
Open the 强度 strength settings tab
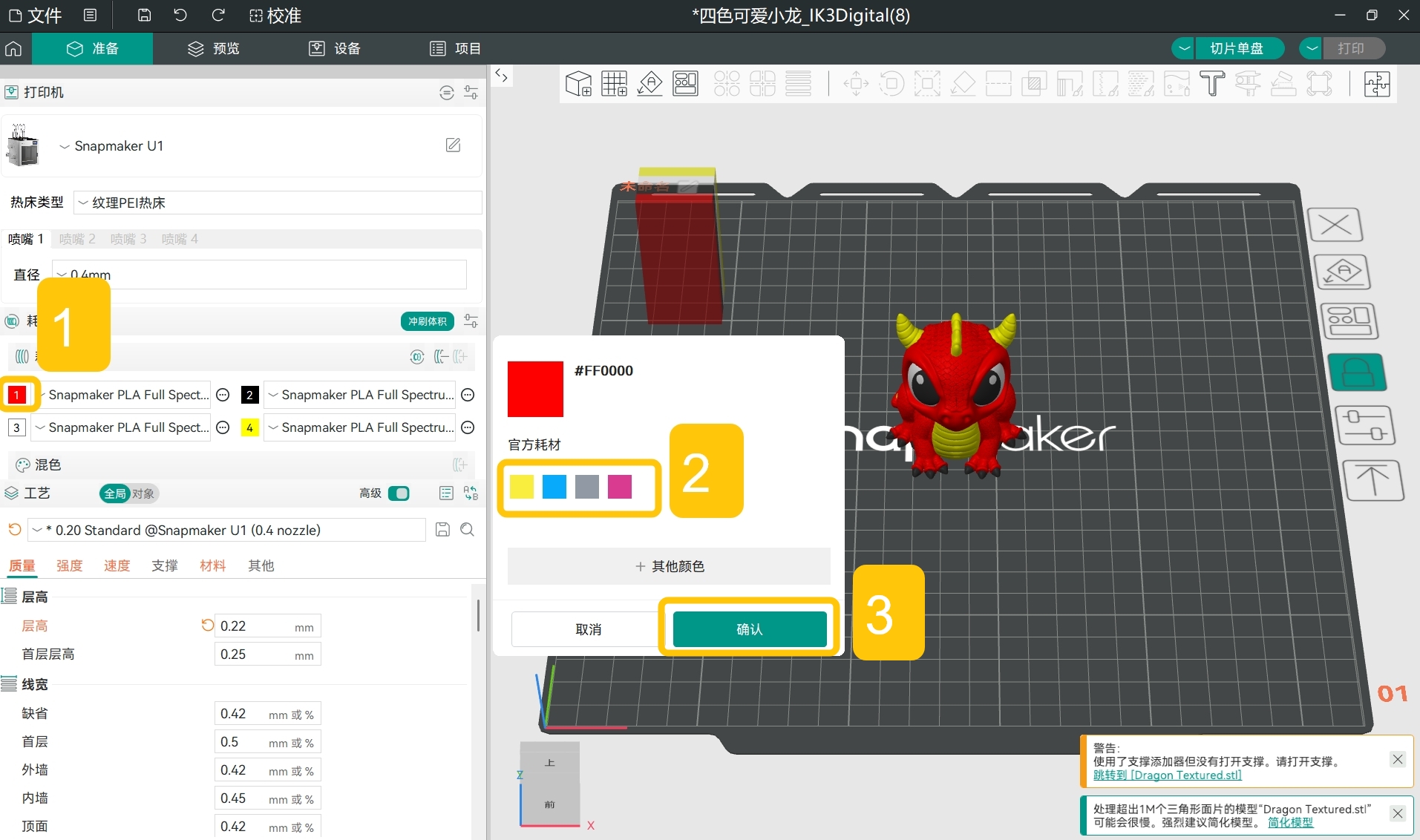tap(70, 565)
